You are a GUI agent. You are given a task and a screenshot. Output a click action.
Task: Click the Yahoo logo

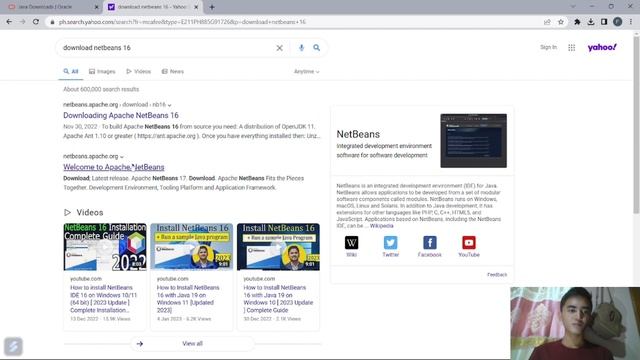point(602,47)
